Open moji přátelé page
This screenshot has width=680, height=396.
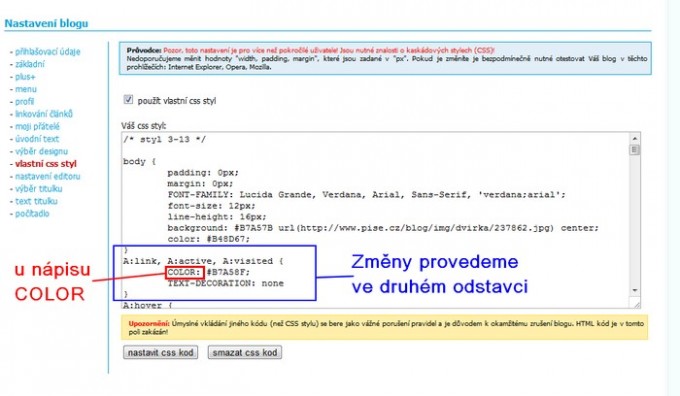point(37,127)
